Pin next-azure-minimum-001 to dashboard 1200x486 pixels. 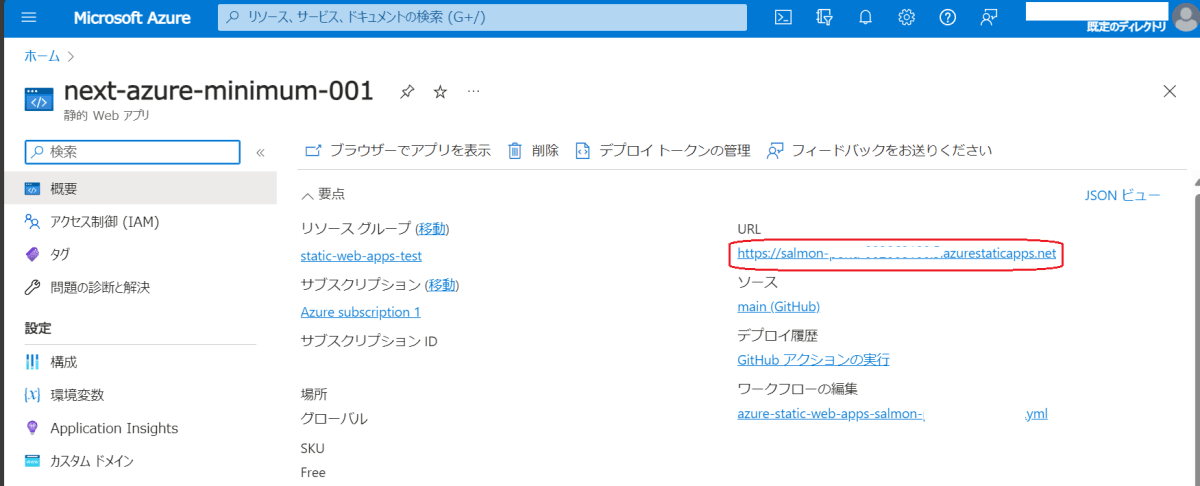pyautogui.click(x=407, y=92)
